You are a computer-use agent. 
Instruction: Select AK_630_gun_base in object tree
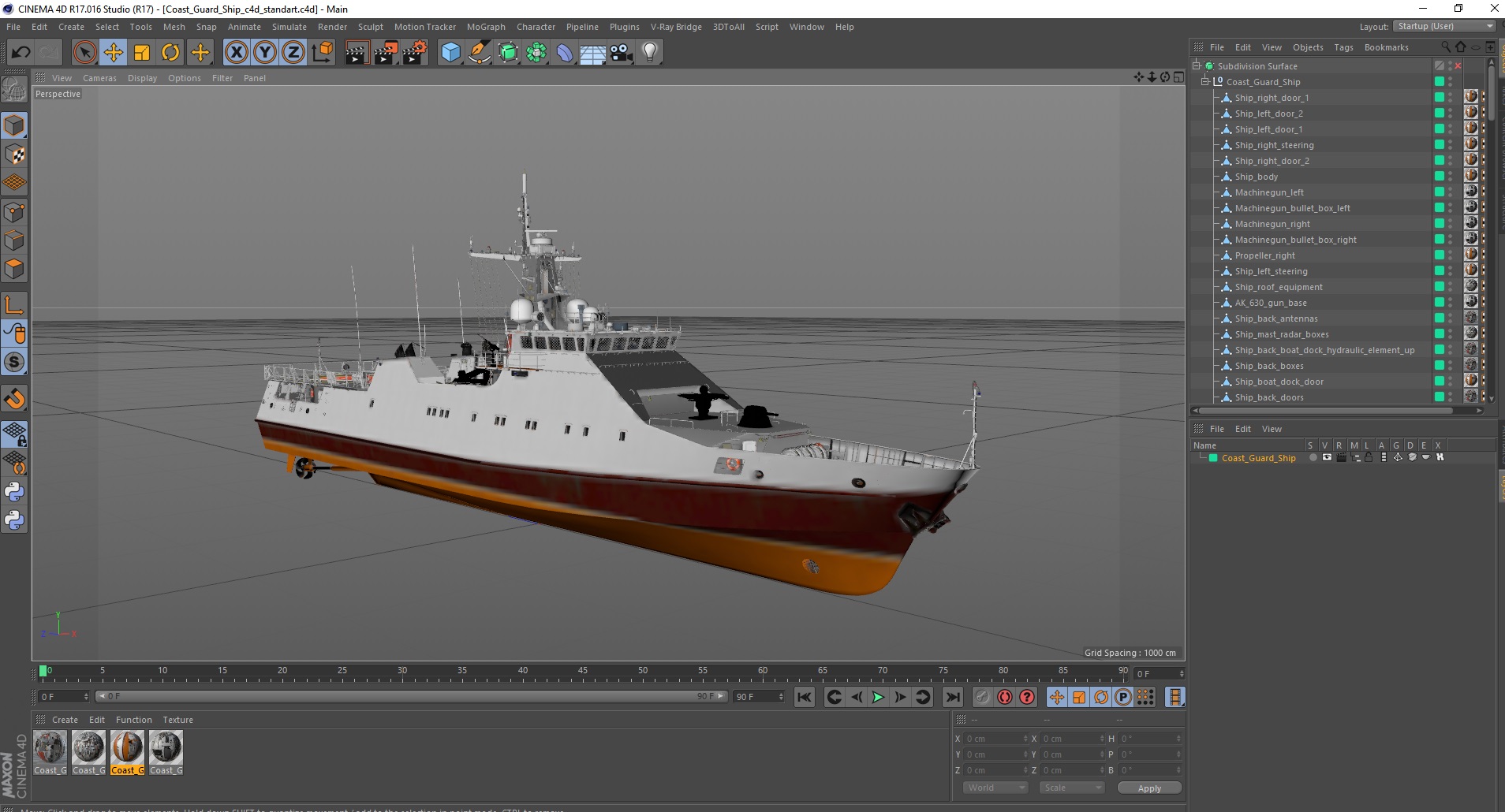point(1271,303)
